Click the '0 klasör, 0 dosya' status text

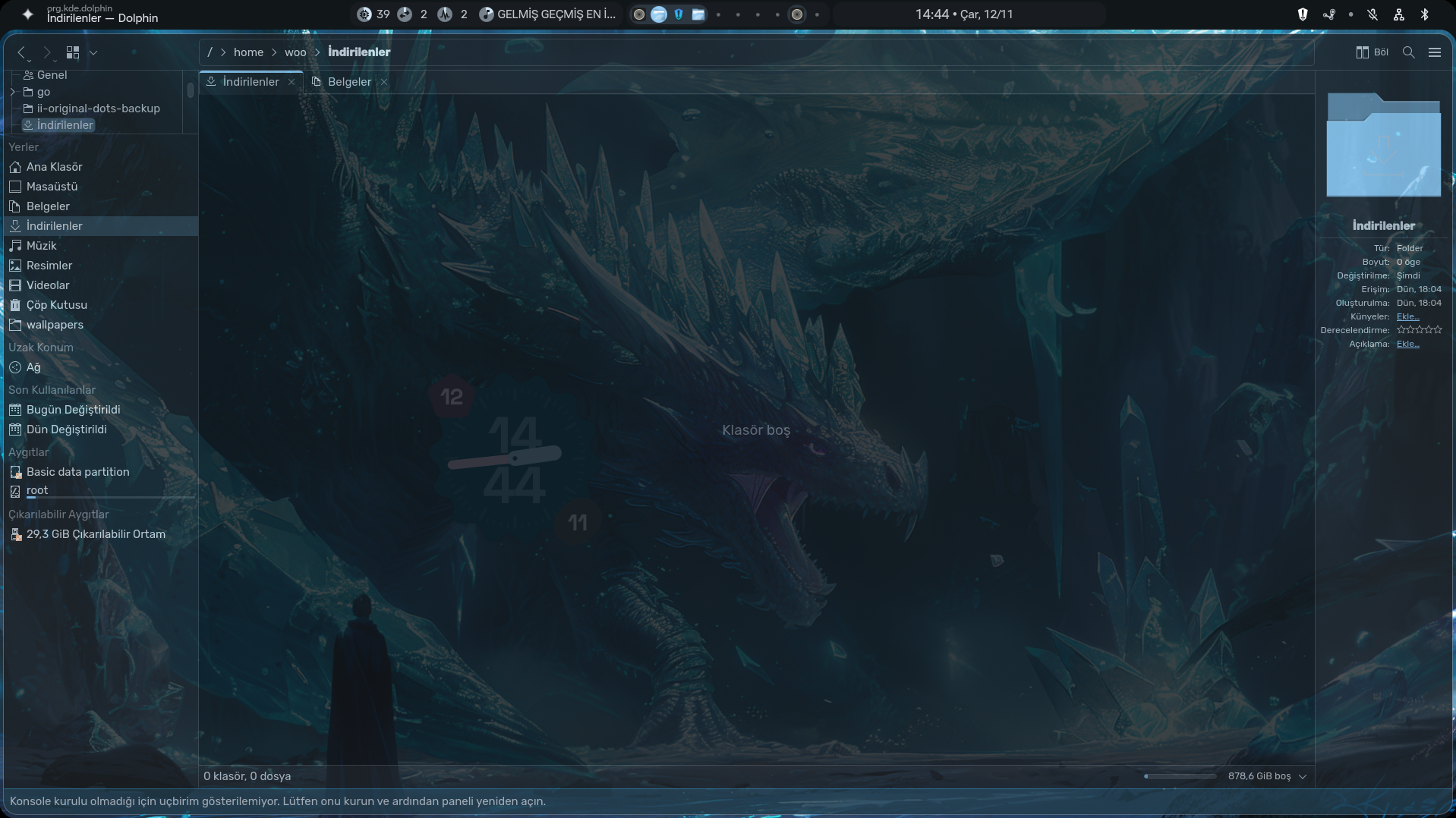247,776
